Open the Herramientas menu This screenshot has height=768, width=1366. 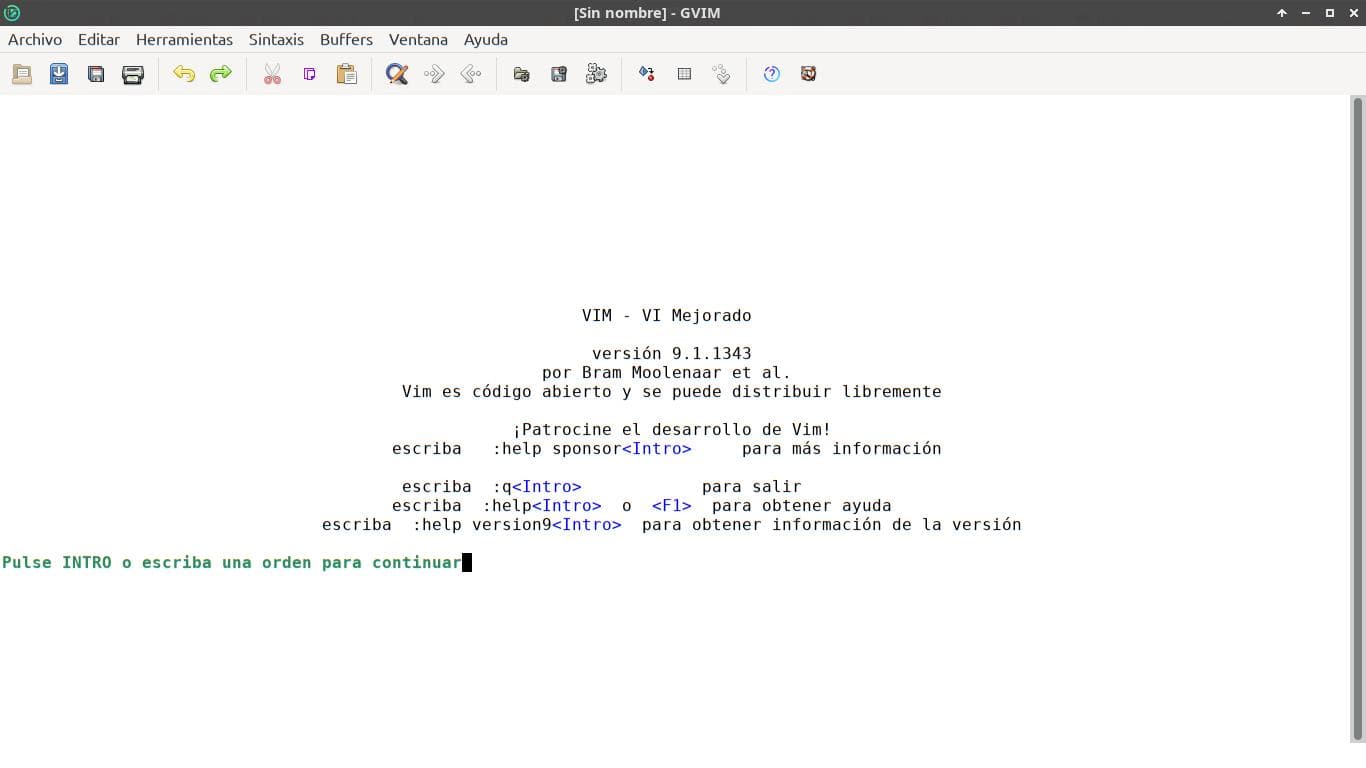pyautogui.click(x=184, y=40)
